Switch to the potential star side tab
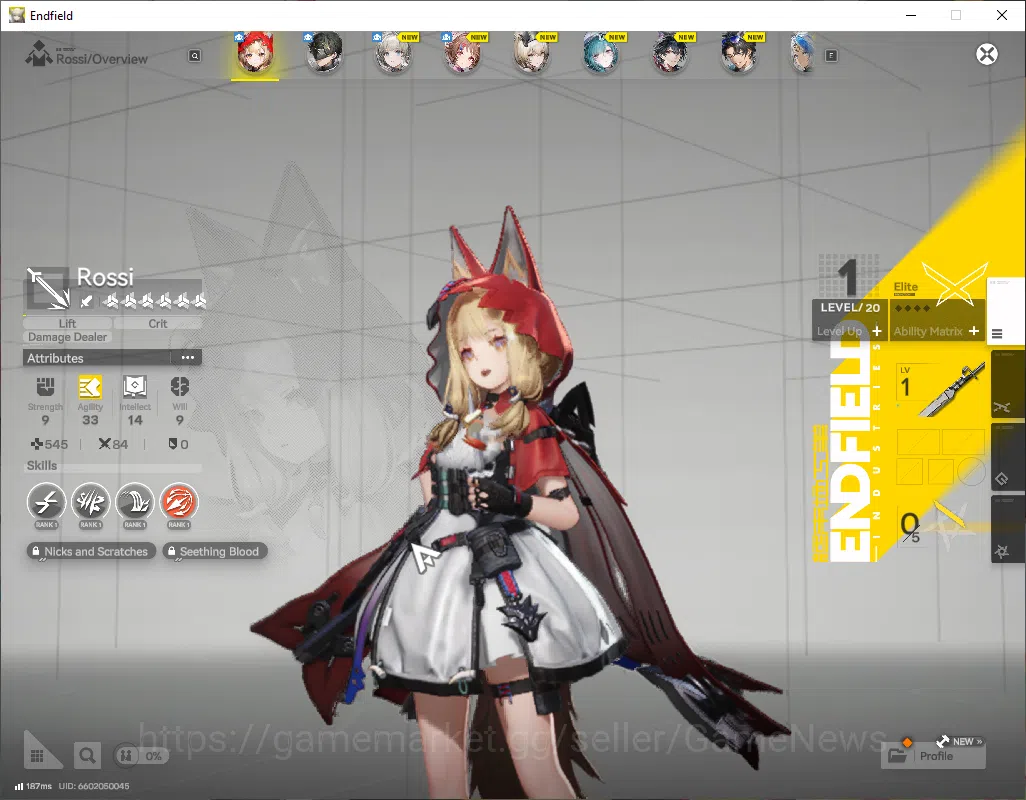1026x800 pixels. [1008, 529]
